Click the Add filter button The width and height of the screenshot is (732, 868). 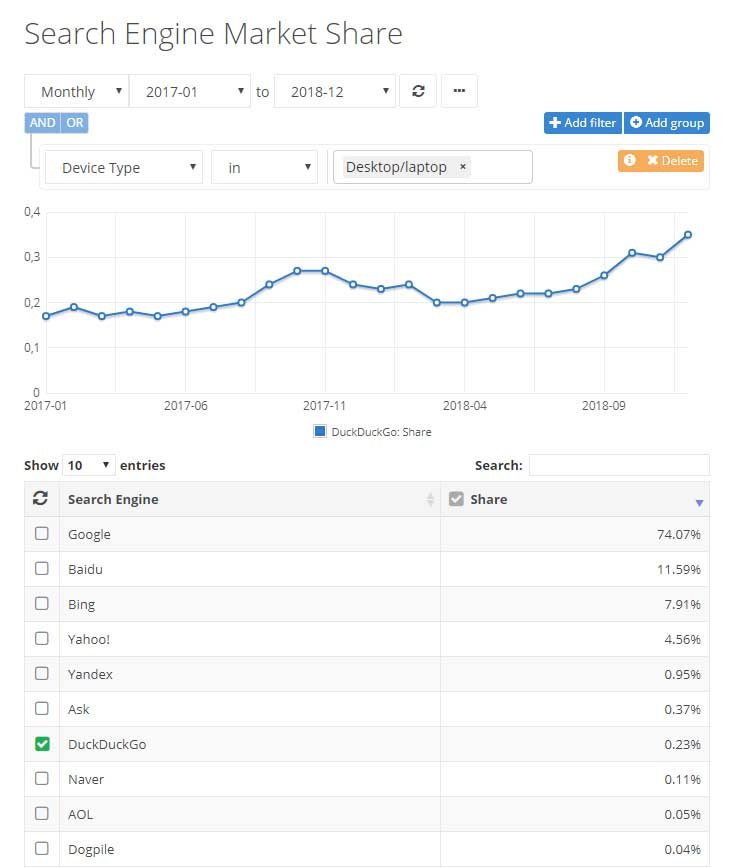pyautogui.click(x=582, y=122)
